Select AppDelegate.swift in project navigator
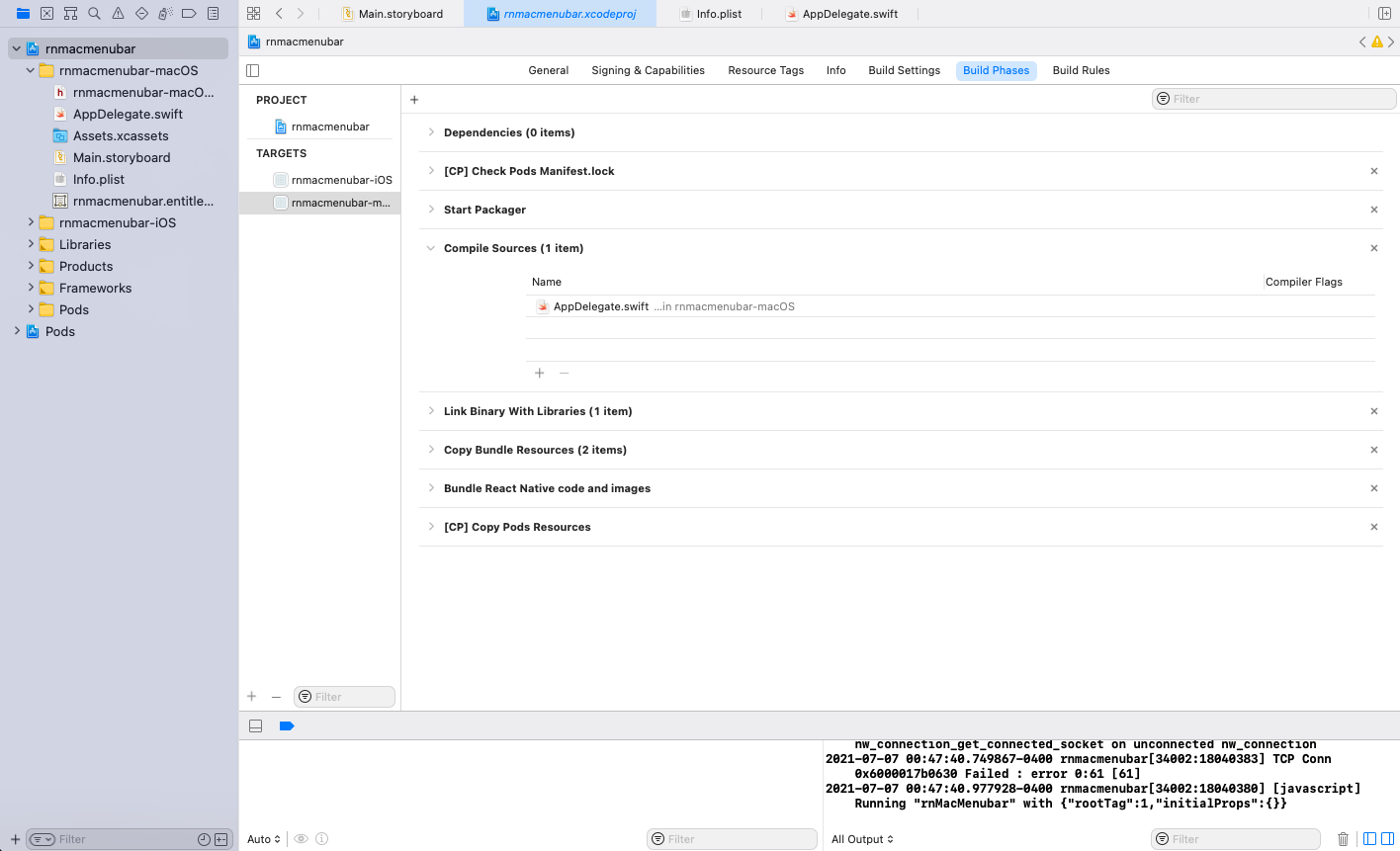Image resolution: width=1400 pixels, height=851 pixels. click(x=119, y=114)
